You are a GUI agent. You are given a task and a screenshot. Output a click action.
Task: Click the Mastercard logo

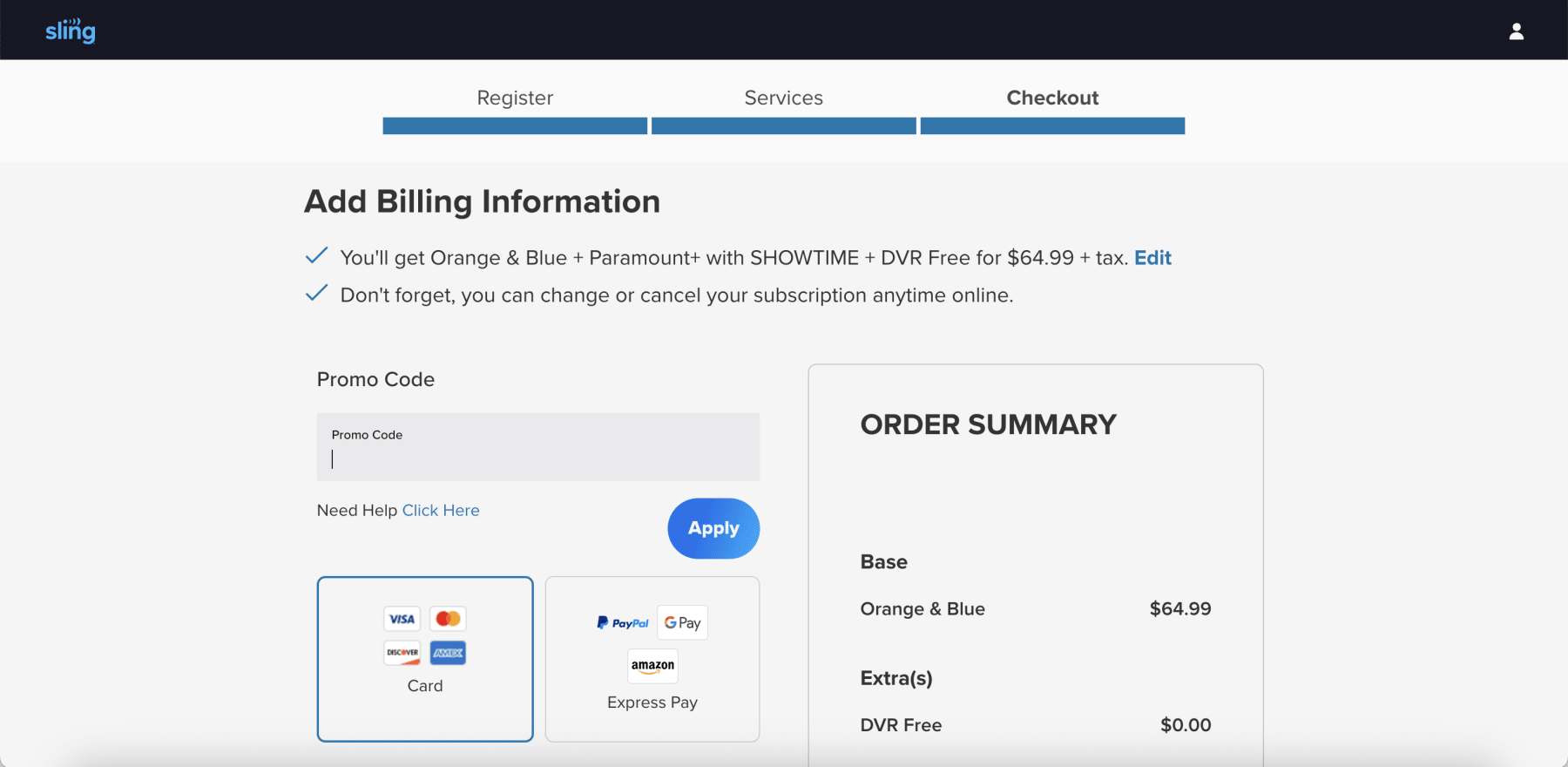pyautogui.click(x=449, y=619)
